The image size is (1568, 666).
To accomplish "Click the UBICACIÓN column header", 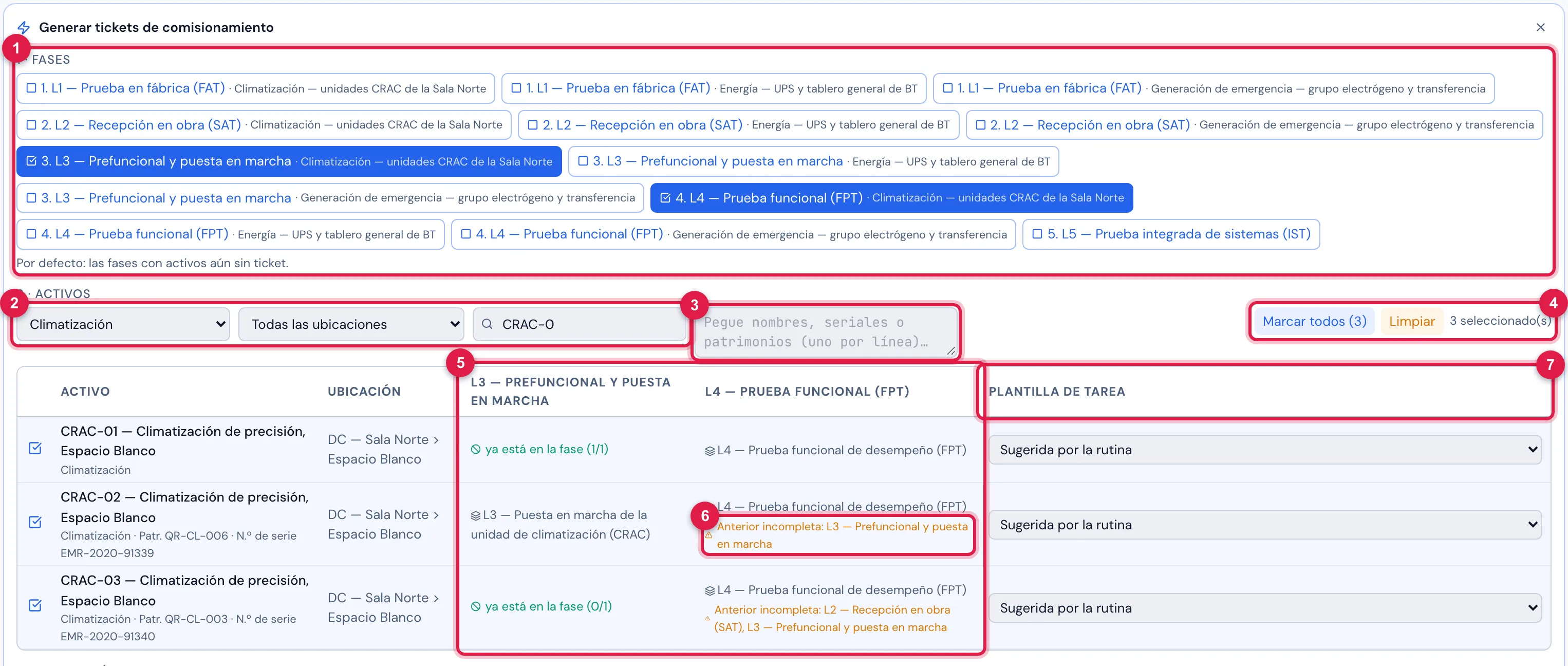I will point(364,392).
